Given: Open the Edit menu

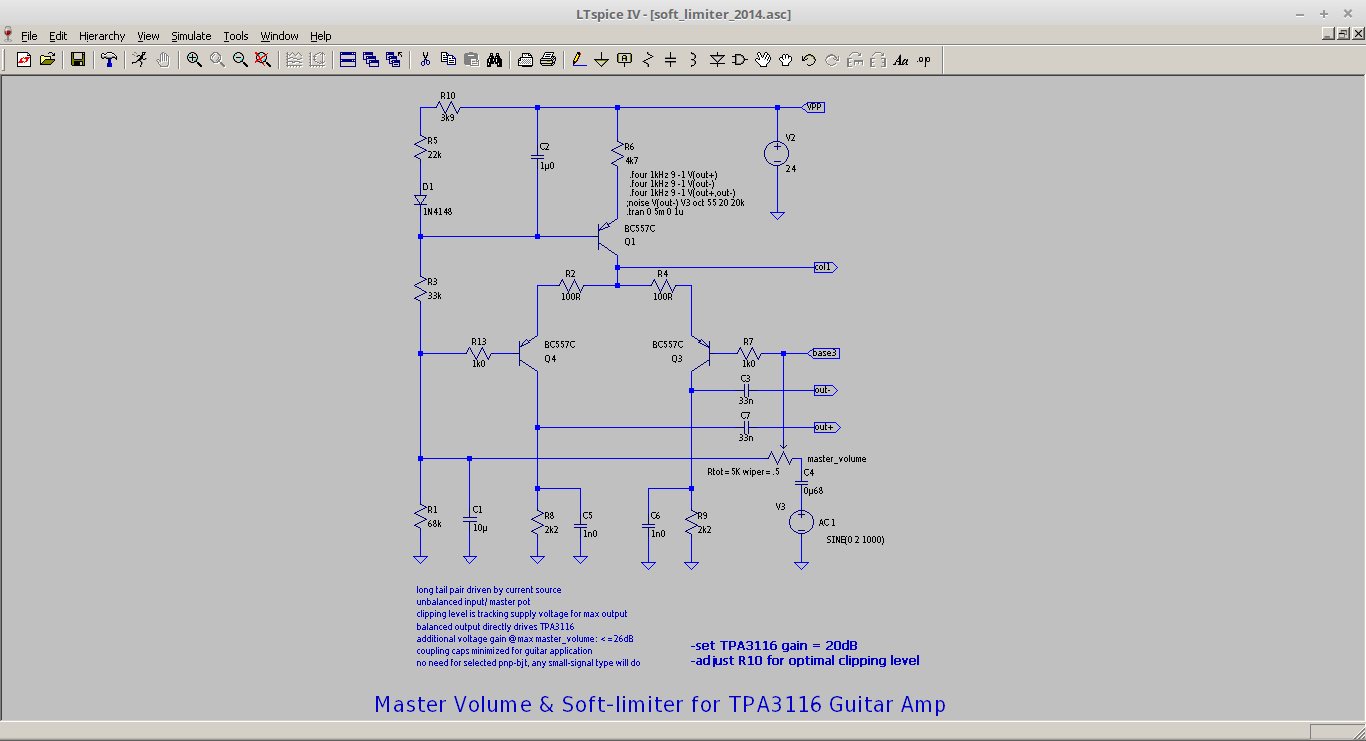Looking at the screenshot, I should (58, 36).
